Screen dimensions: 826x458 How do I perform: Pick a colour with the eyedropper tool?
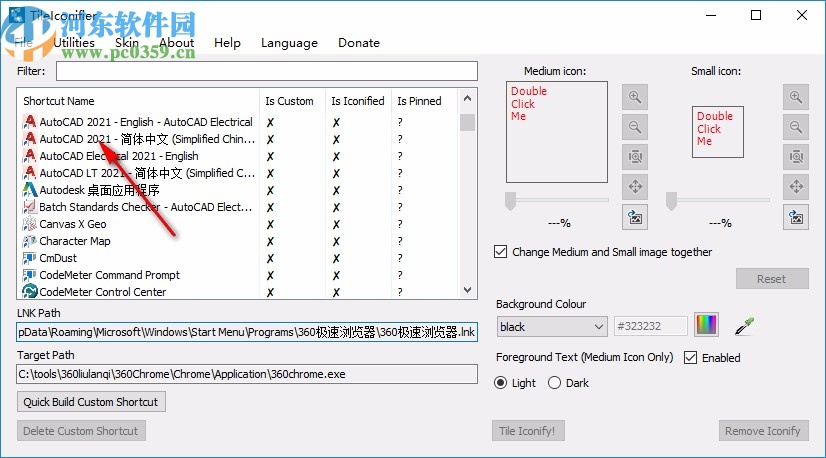744,326
